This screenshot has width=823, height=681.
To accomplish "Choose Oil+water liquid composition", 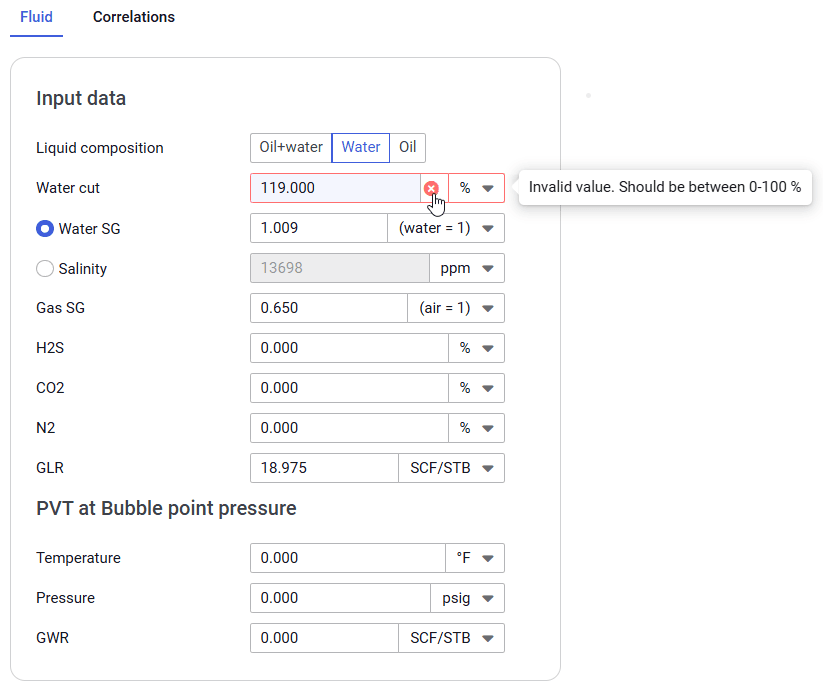I will point(291,147).
